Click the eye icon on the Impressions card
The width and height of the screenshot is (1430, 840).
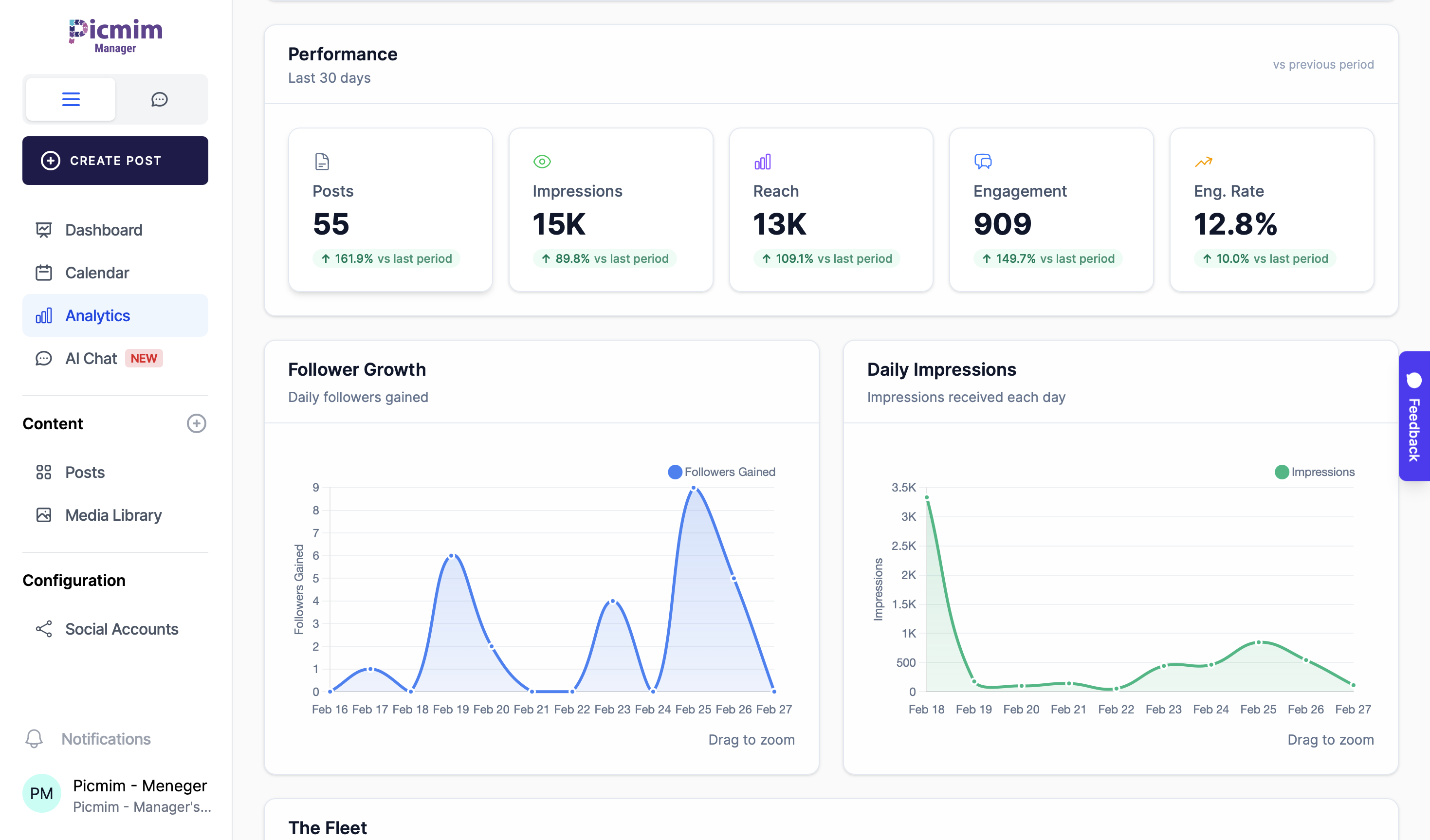(x=542, y=161)
